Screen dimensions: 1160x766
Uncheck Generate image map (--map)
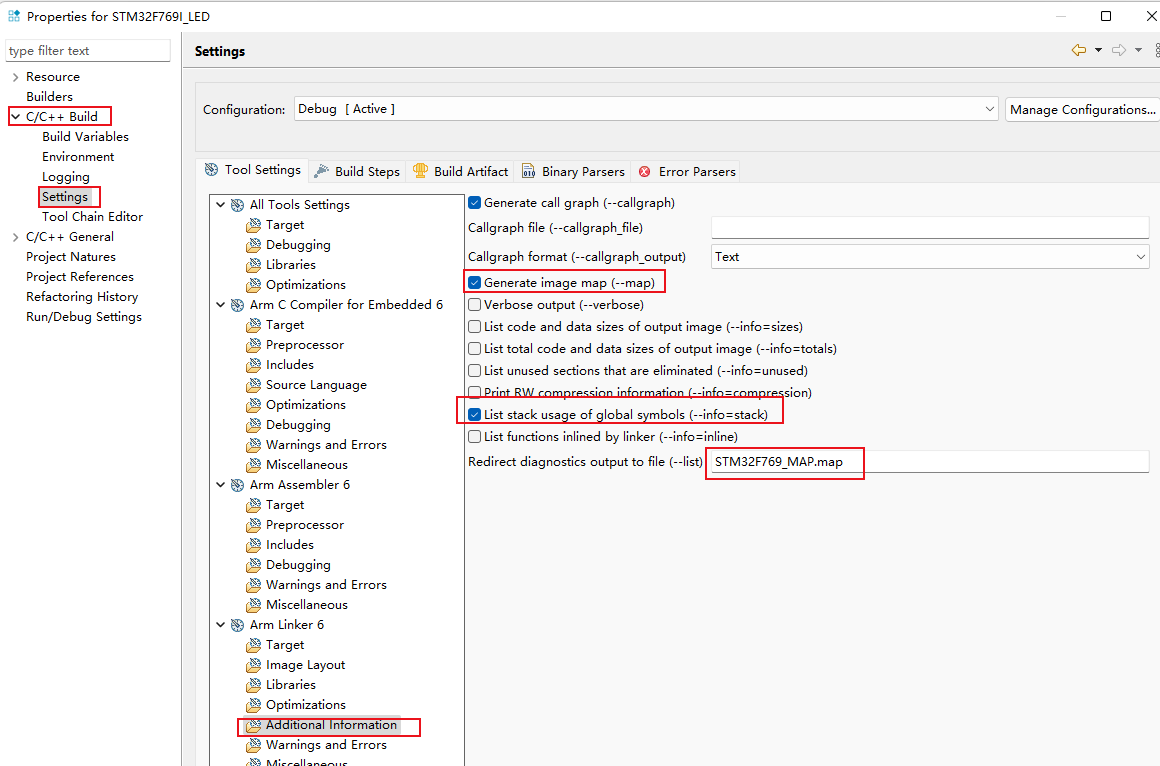[475, 283]
